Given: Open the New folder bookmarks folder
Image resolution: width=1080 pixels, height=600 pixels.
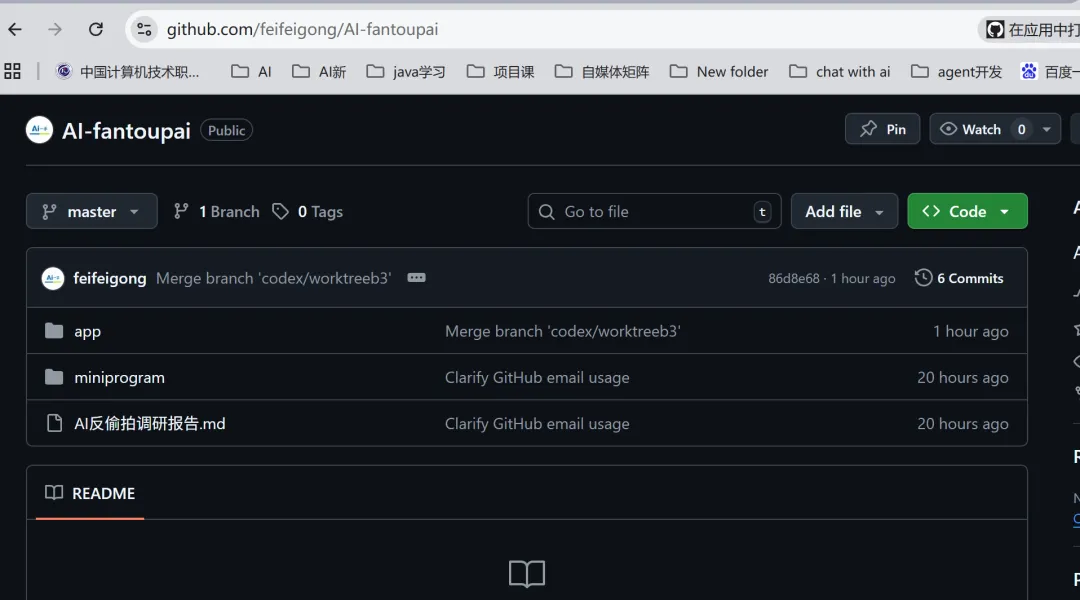Looking at the screenshot, I should tap(718, 71).
